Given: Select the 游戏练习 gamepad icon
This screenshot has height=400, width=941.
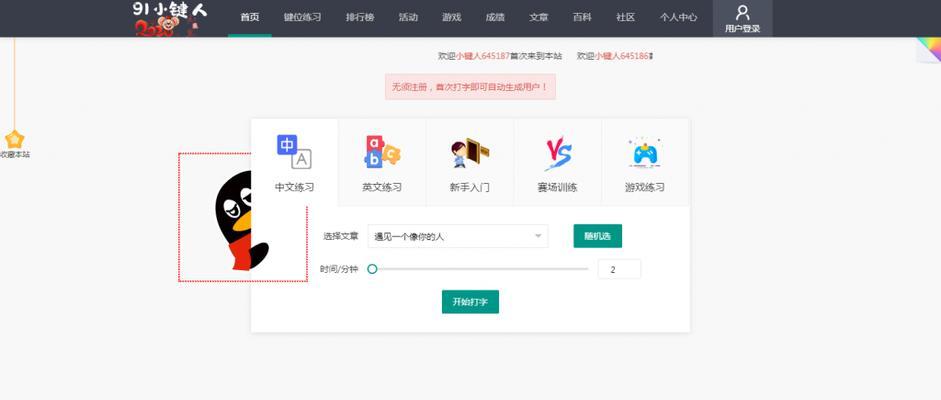Looking at the screenshot, I should click(x=645, y=152).
